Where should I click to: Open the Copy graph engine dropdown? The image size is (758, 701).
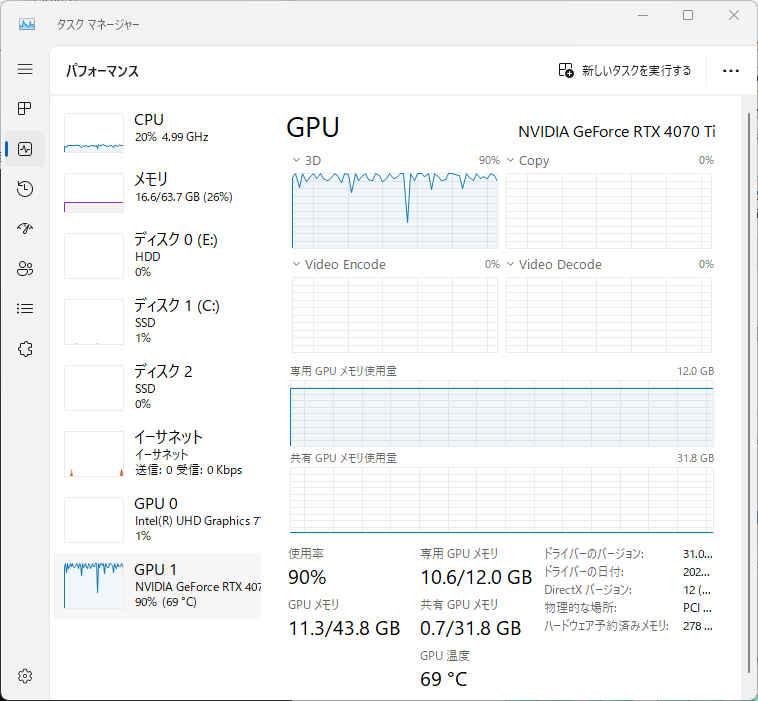click(511, 160)
